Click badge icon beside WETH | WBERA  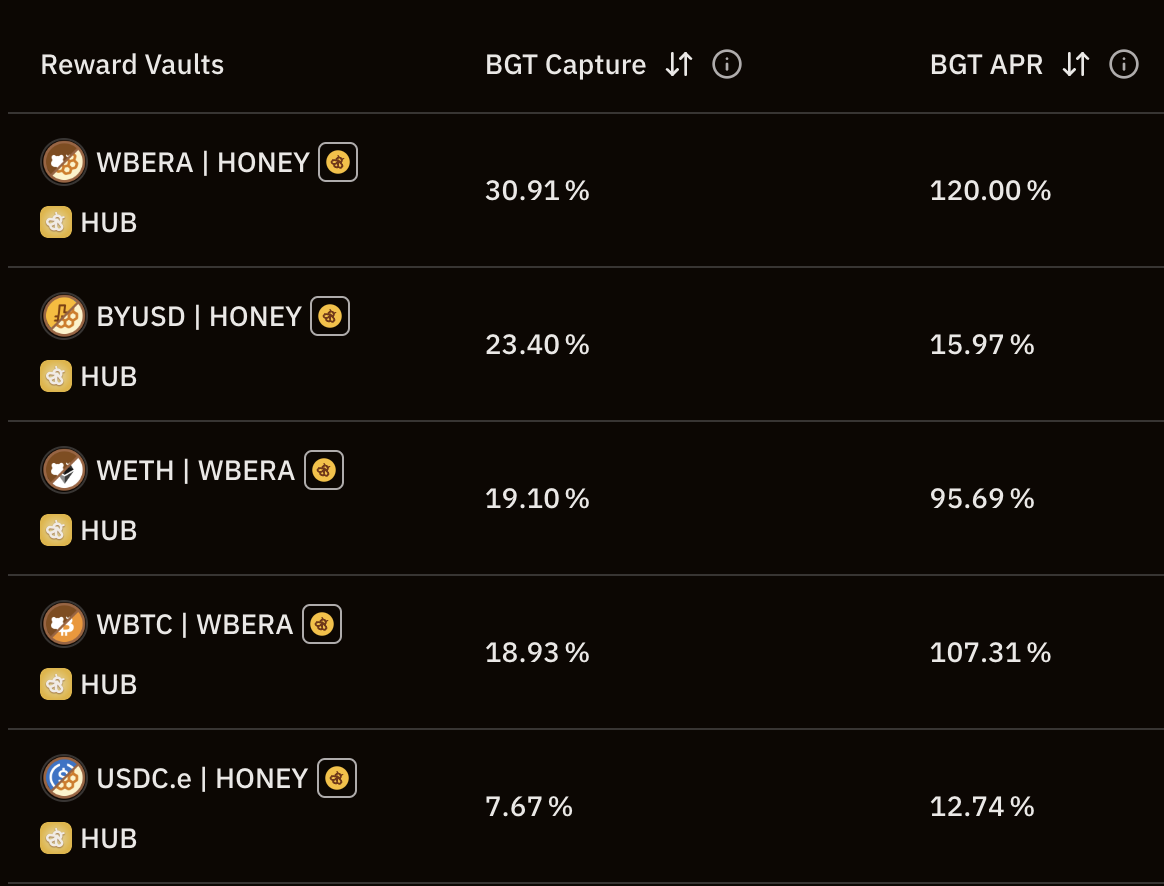click(324, 470)
